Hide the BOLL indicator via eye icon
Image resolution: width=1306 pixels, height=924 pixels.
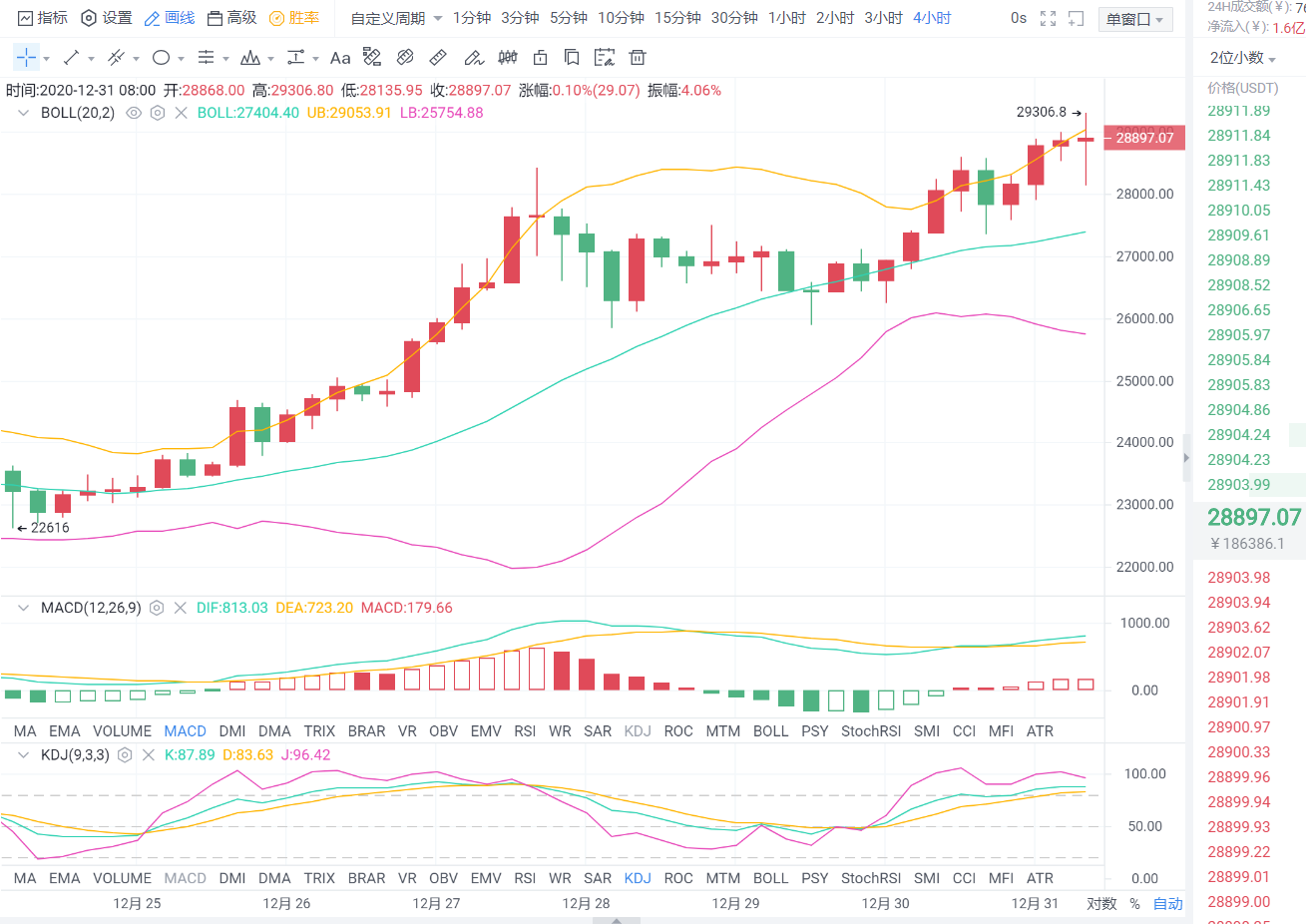(x=133, y=113)
